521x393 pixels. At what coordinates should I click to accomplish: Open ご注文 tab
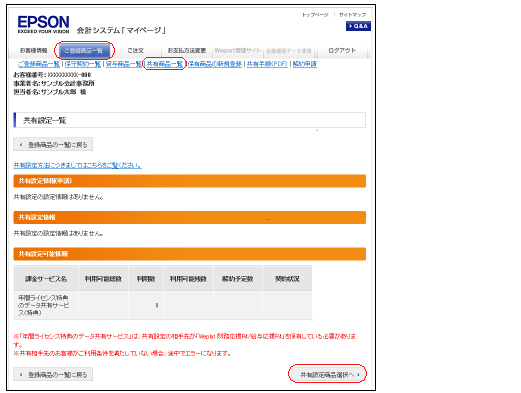pyautogui.click(x=135, y=51)
